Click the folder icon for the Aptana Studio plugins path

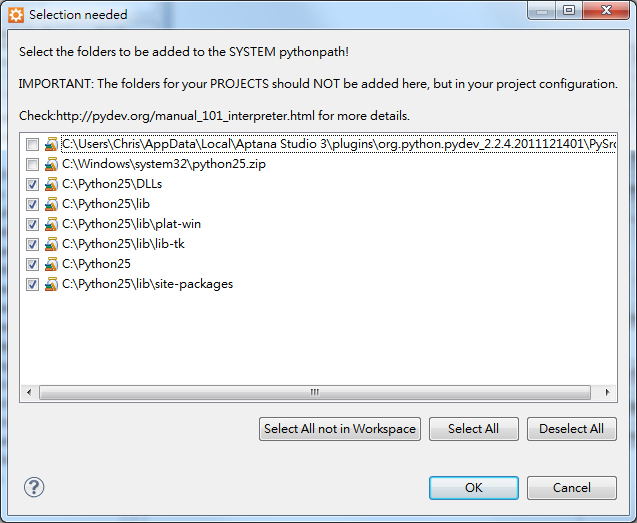coord(51,144)
